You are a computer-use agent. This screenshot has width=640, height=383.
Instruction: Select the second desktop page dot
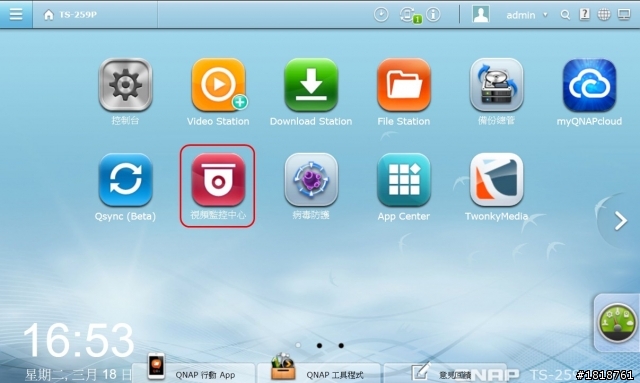pos(319,345)
